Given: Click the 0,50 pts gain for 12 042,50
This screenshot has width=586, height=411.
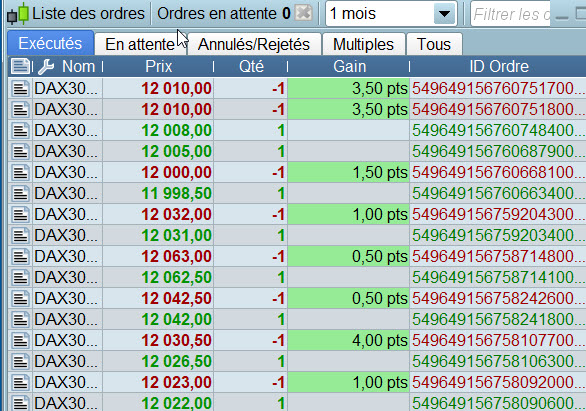Looking at the screenshot, I should 349,298.
